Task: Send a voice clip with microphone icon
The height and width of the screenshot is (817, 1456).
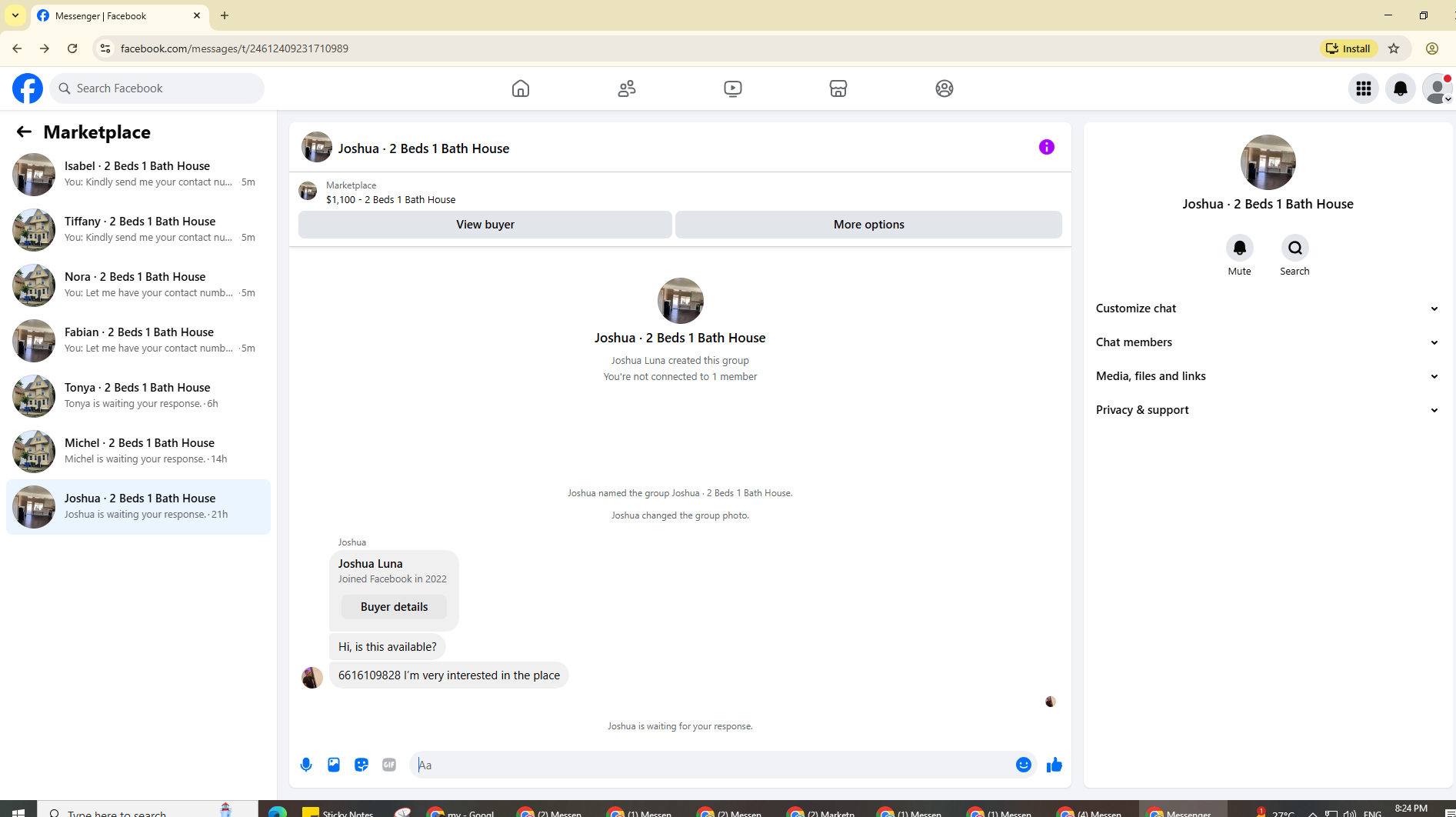Action: pyautogui.click(x=306, y=765)
